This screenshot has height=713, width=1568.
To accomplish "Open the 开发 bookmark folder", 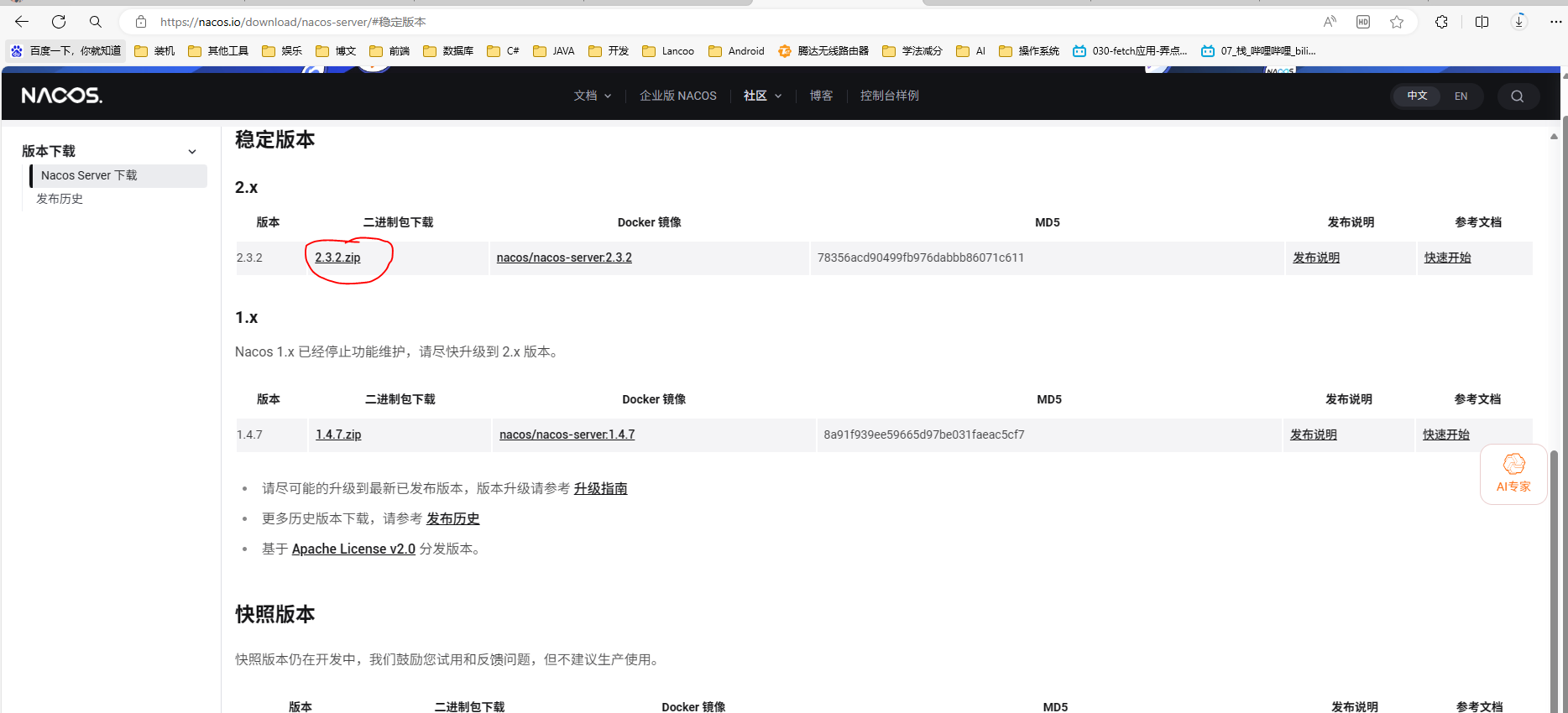I will [609, 51].
